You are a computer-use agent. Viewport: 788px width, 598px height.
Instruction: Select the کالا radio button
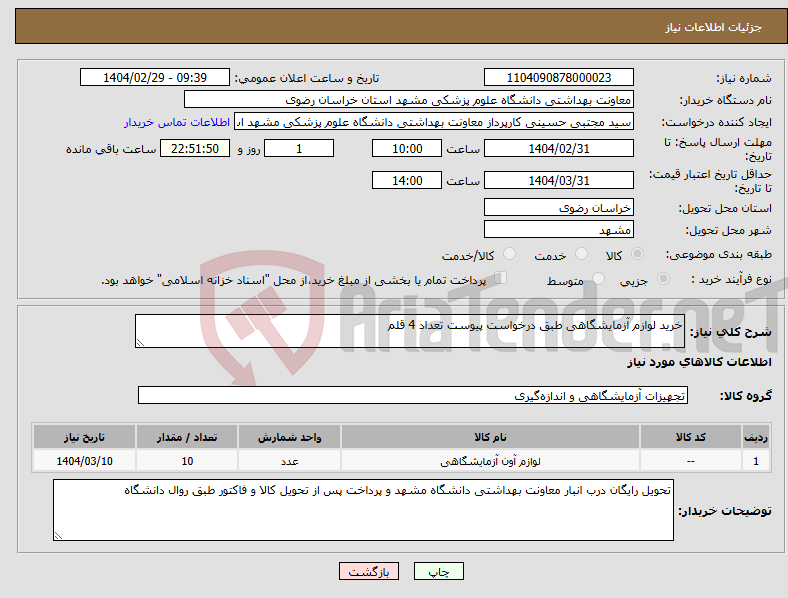[x=637, y=254]
